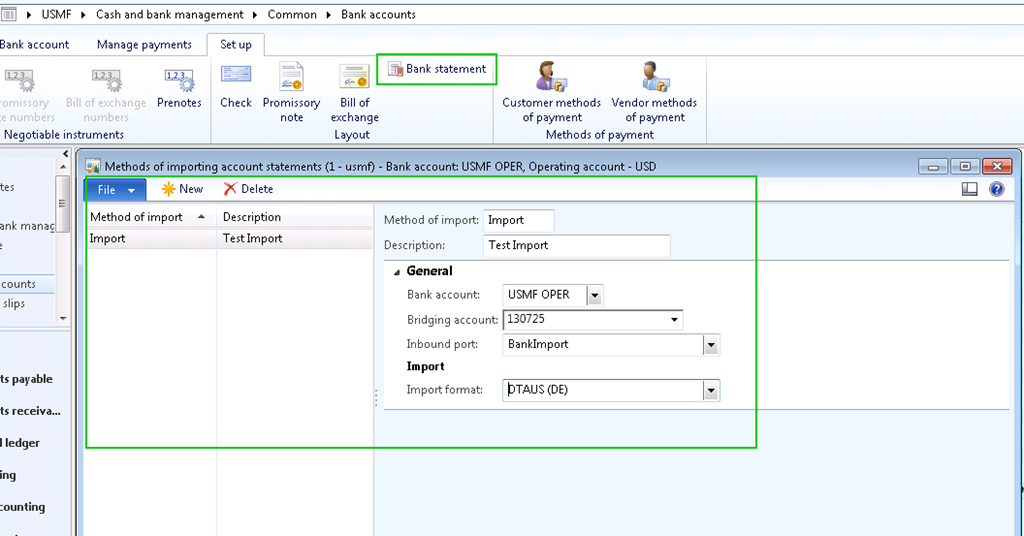Open the File menu dropdown

[x=116, y=189]
